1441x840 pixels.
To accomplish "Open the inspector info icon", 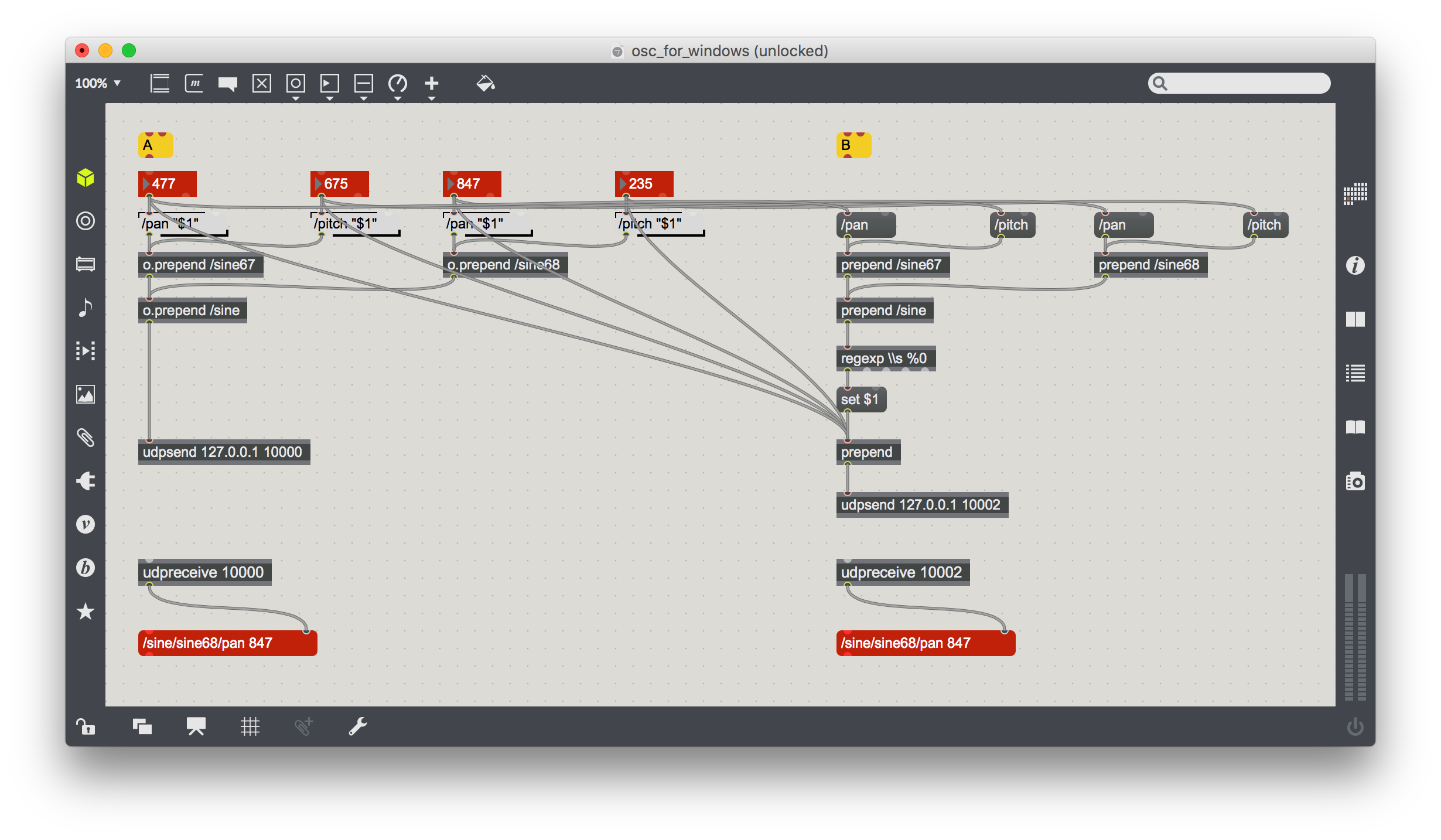I will (1355, 265).
